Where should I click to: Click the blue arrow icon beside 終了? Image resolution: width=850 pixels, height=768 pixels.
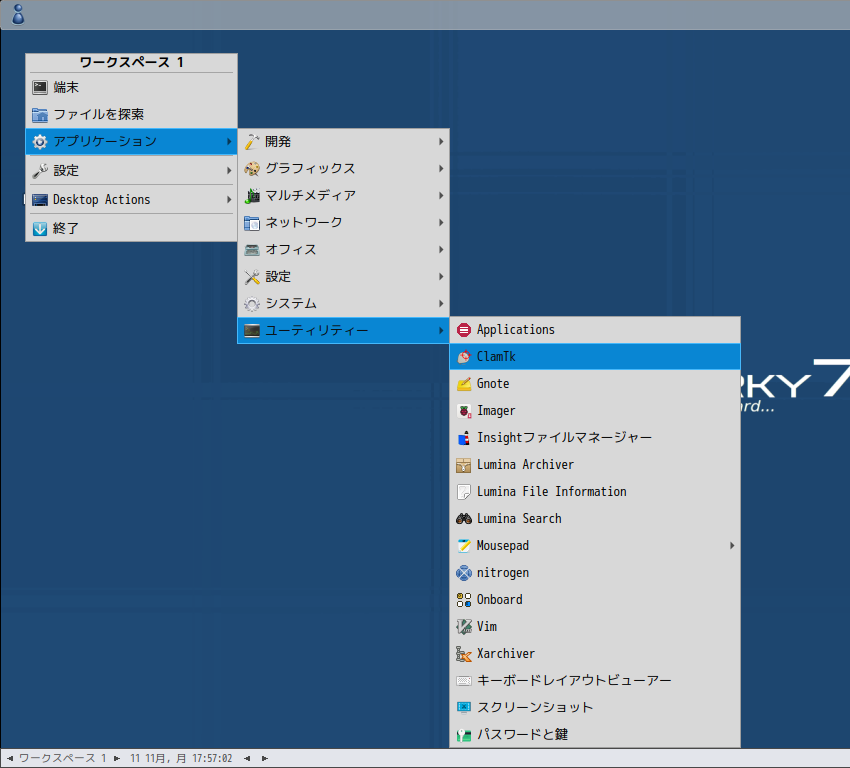40,229
